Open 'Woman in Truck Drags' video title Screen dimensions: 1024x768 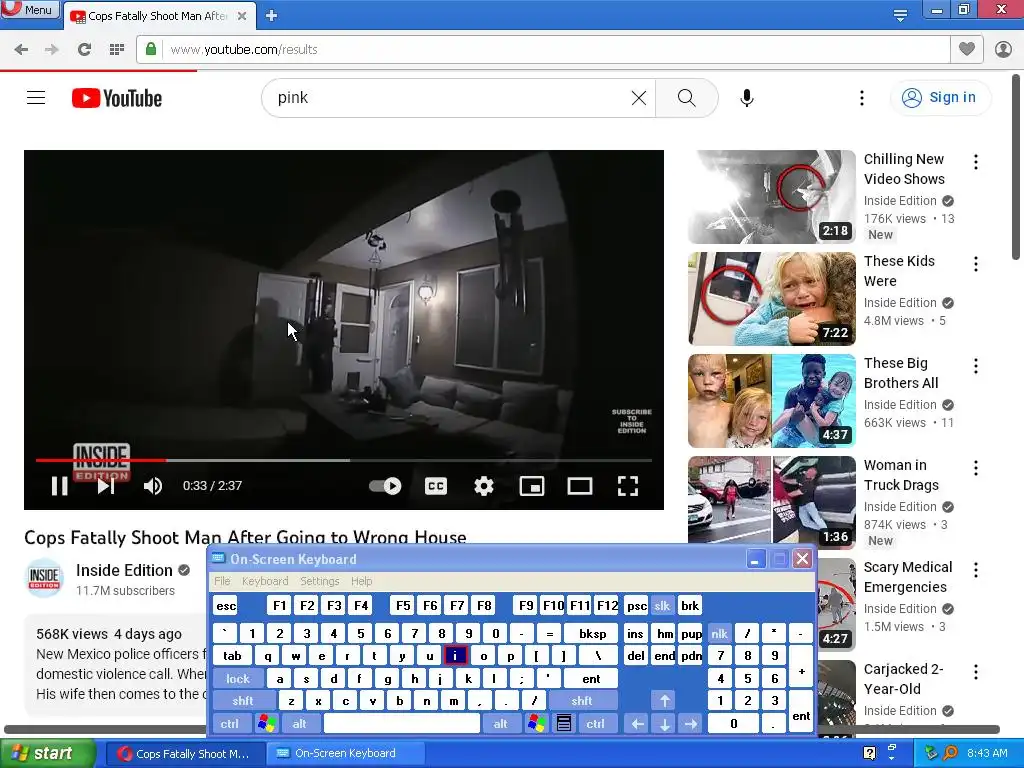tap(901, 475)
